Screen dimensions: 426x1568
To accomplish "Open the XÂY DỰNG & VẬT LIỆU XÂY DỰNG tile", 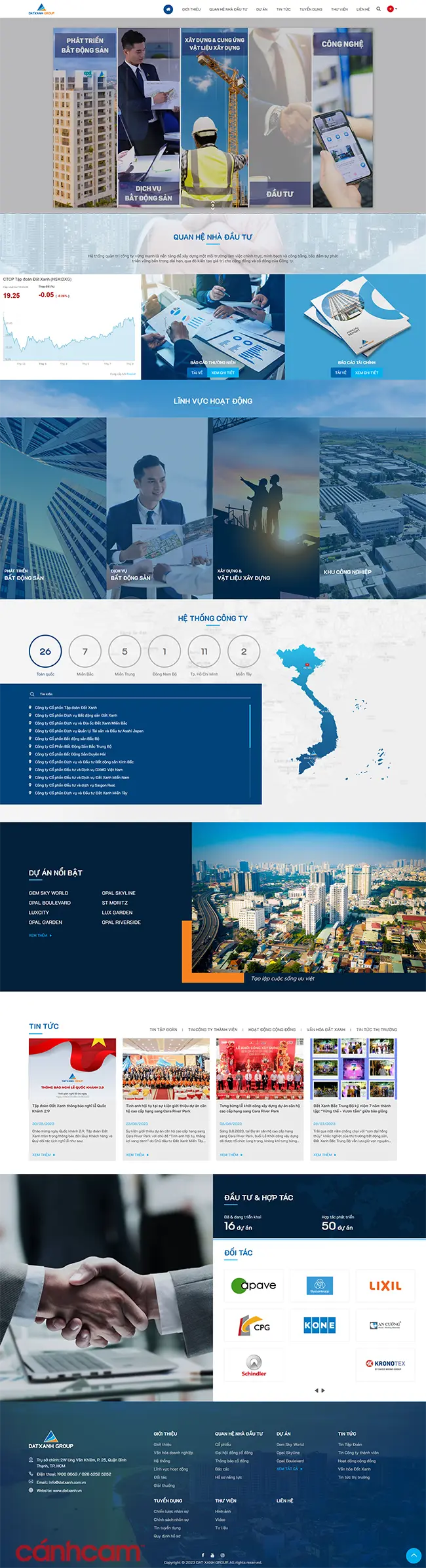I will (x=266, y=508).
